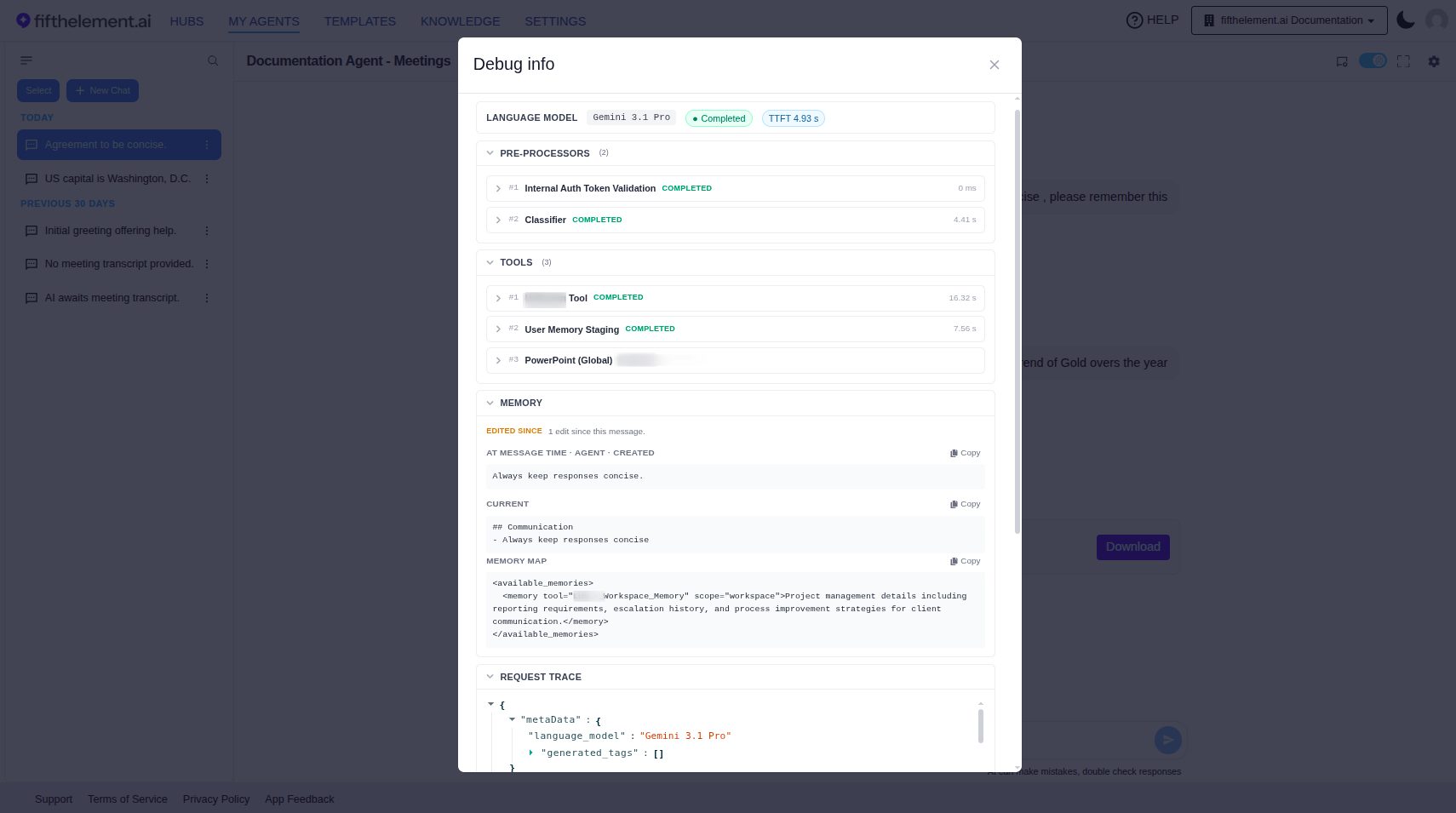This screenshot has width=1456, height=813.
Task: Open options for No meeting transcript chat
Action: pyautogui.click(x=207, y=264)
